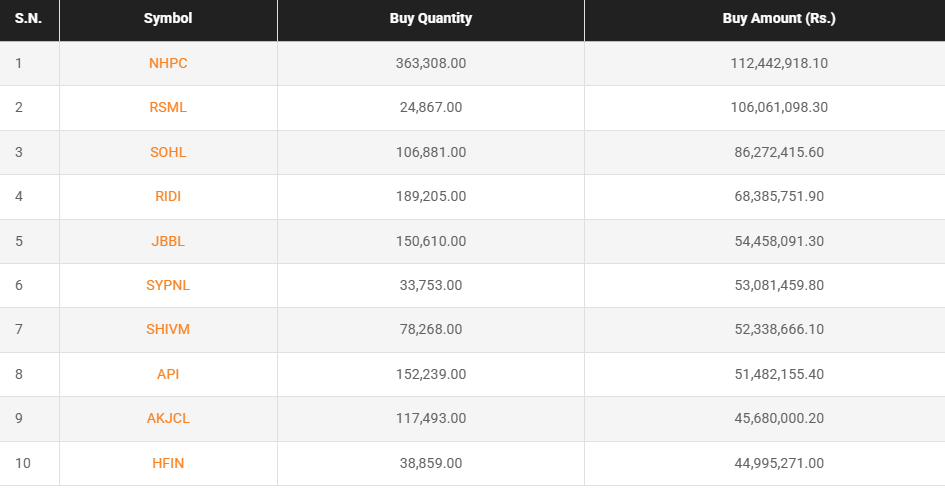This screenshot has height=488, width=945.
Task: Click the Symbol column header
Action: [168, 19]
